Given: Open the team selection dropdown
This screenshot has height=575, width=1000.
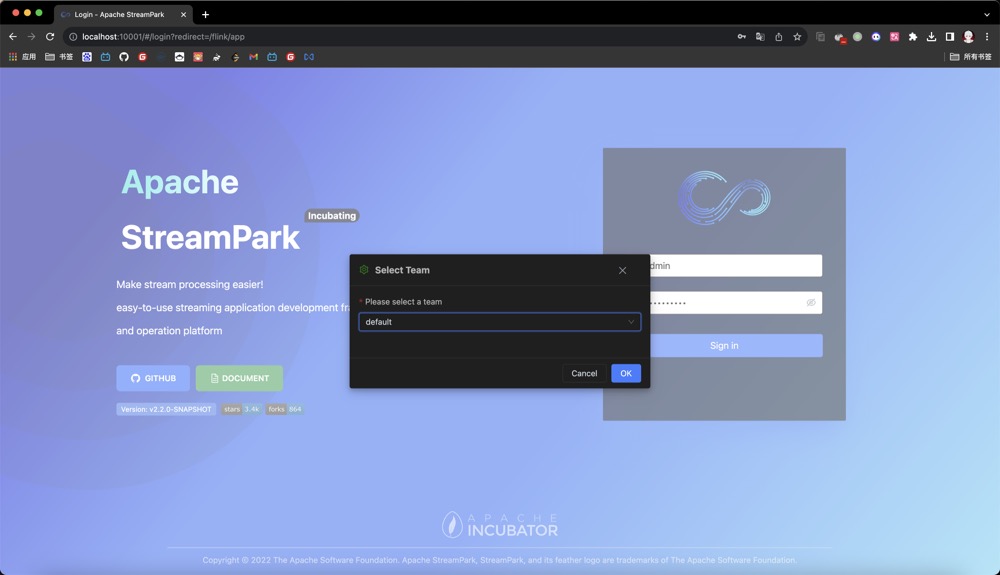Looking at the screenshot, I should click(499, 322).
